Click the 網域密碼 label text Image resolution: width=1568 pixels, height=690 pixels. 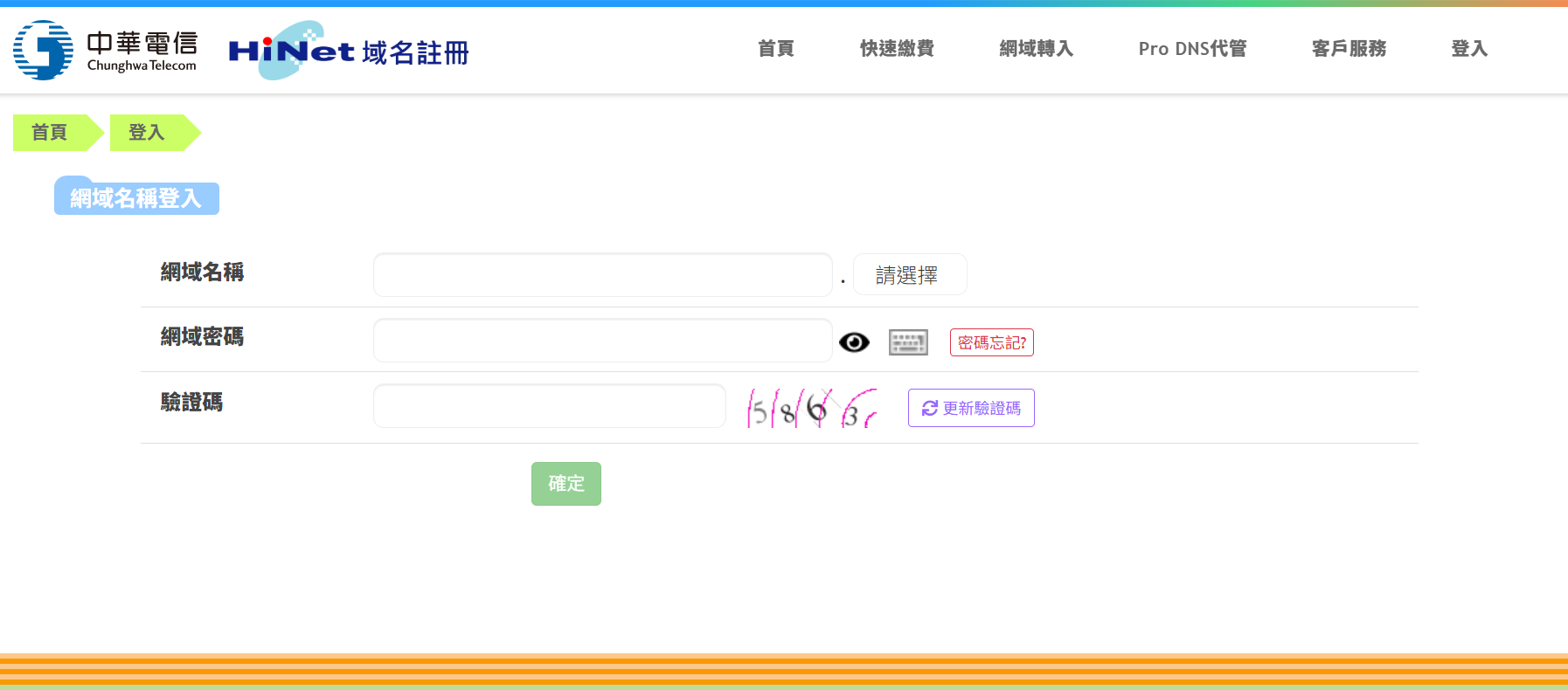202,337
